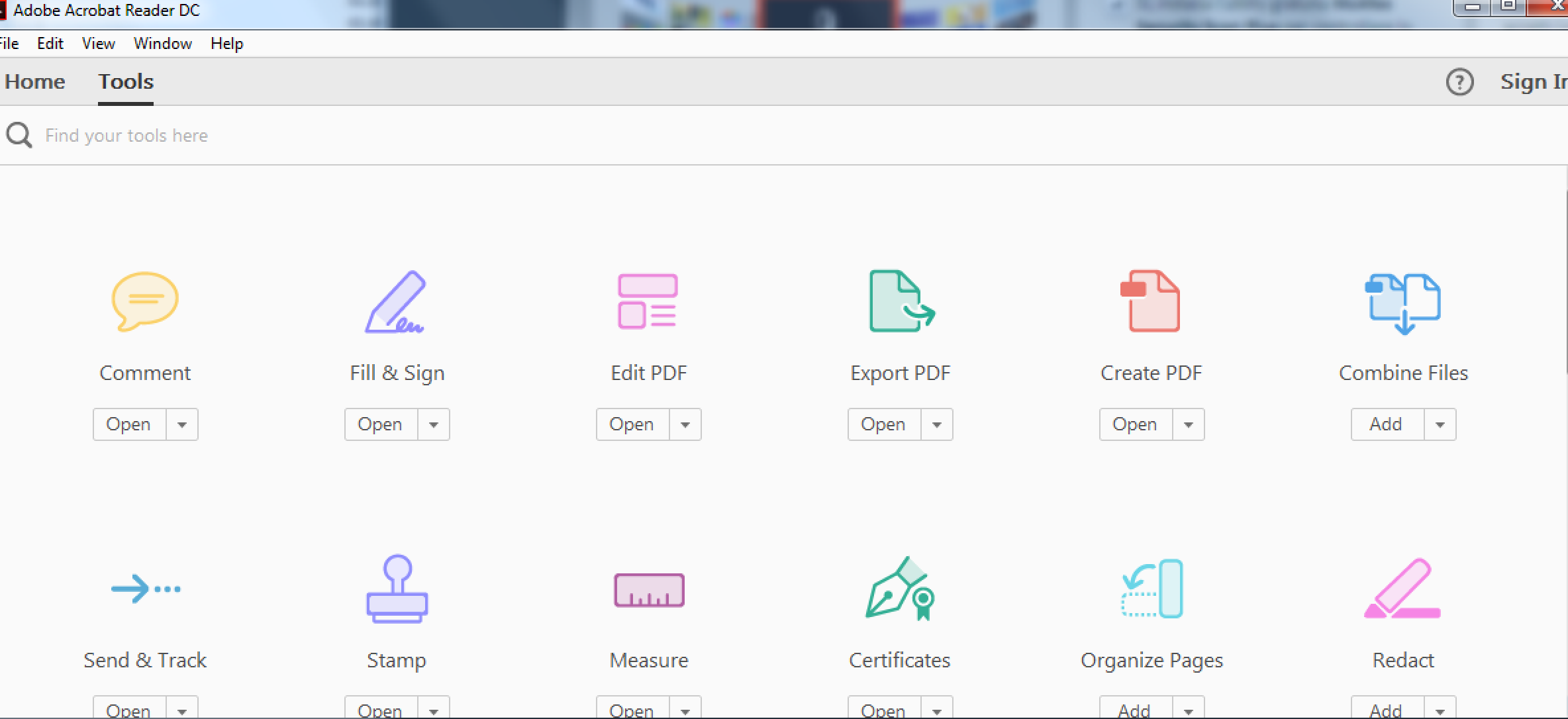The height and width of the screenshot is (719, 1568).
Task: Click Open button under Export PDF
Action: pyautogui.click(x=884, y=424)
